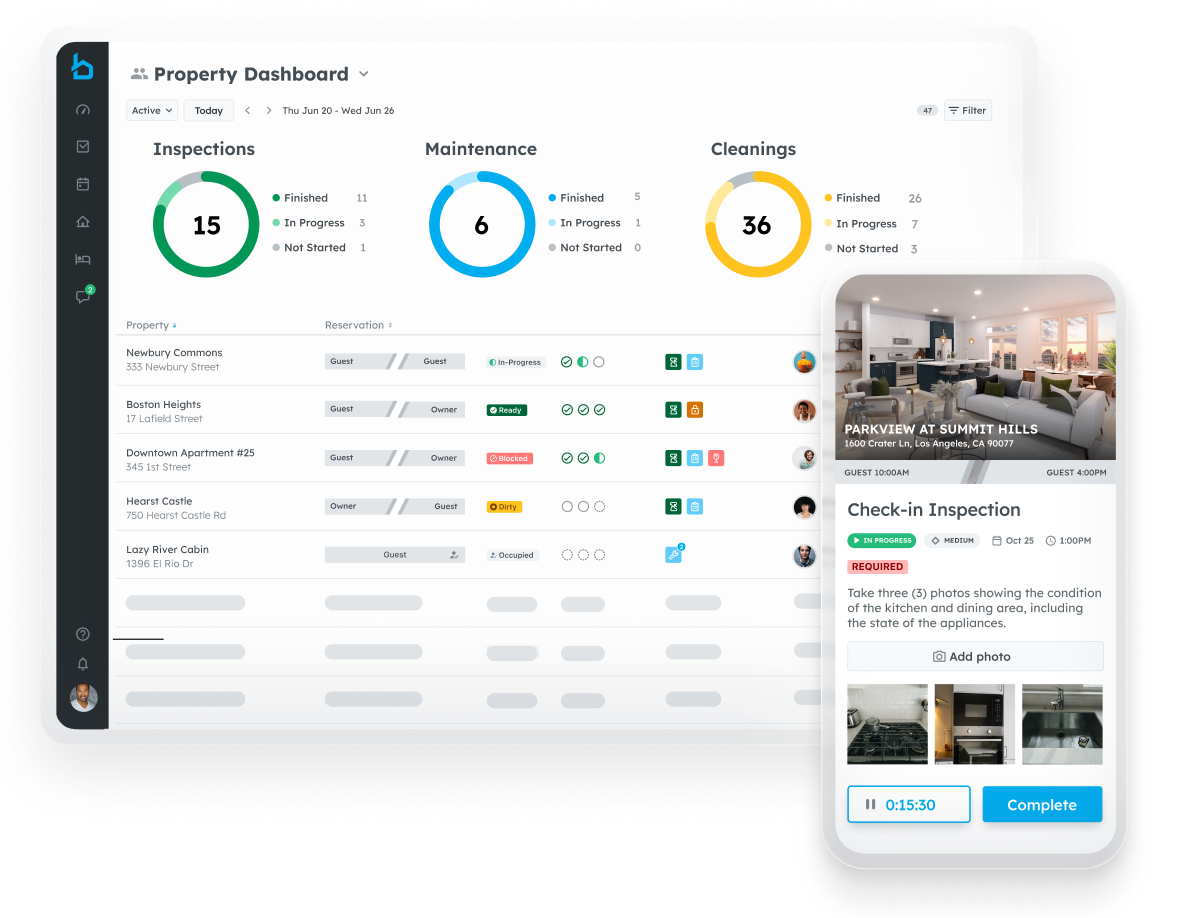Sort by the Property column header
Viewport: 1200px width, 918px height.
coord(150,325)
